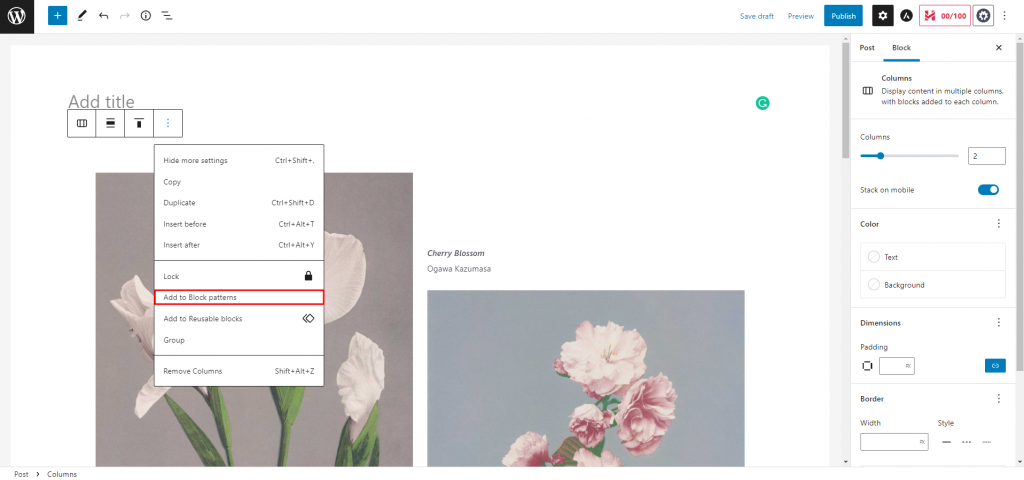This screenshot has height=480, width=1024.
Task: Undo the last change
Action: click(103, 16)
